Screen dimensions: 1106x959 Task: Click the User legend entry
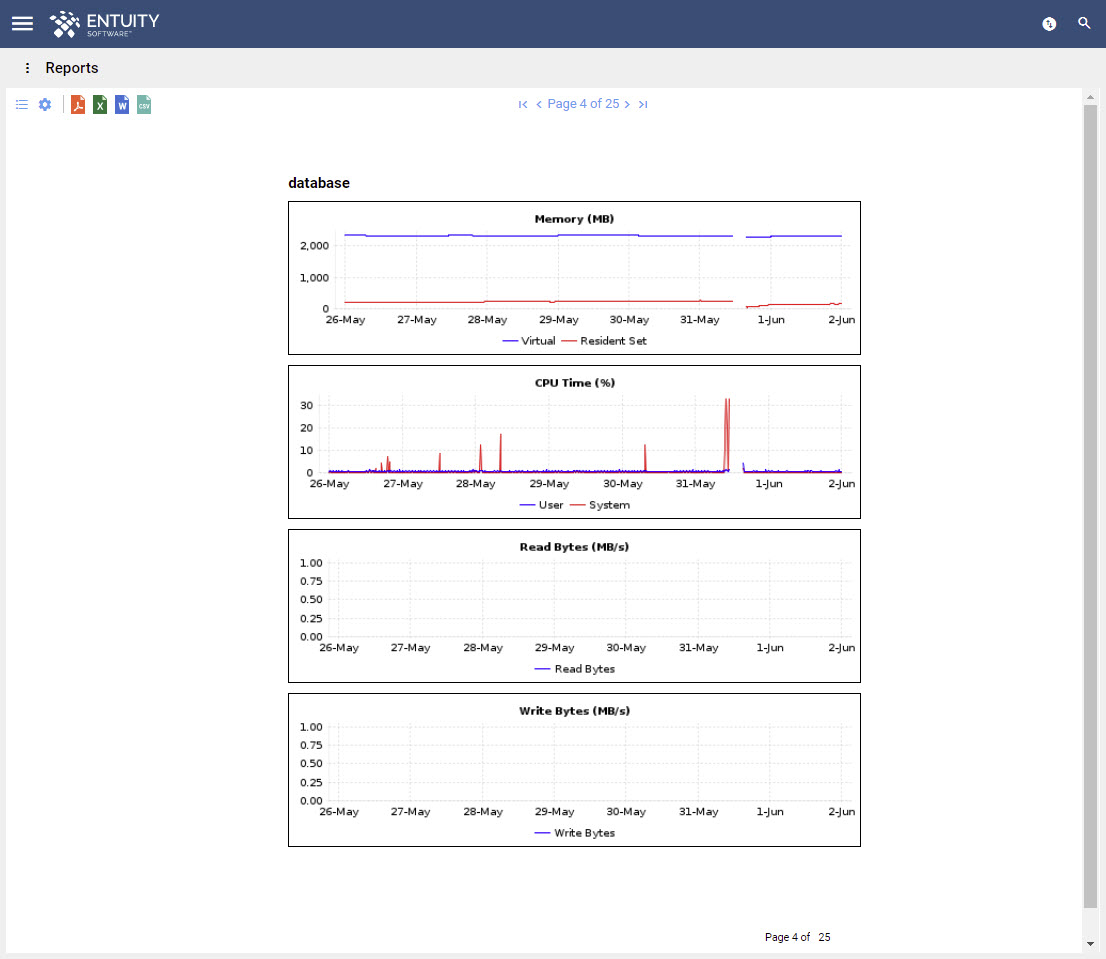(x=542, y=505)
